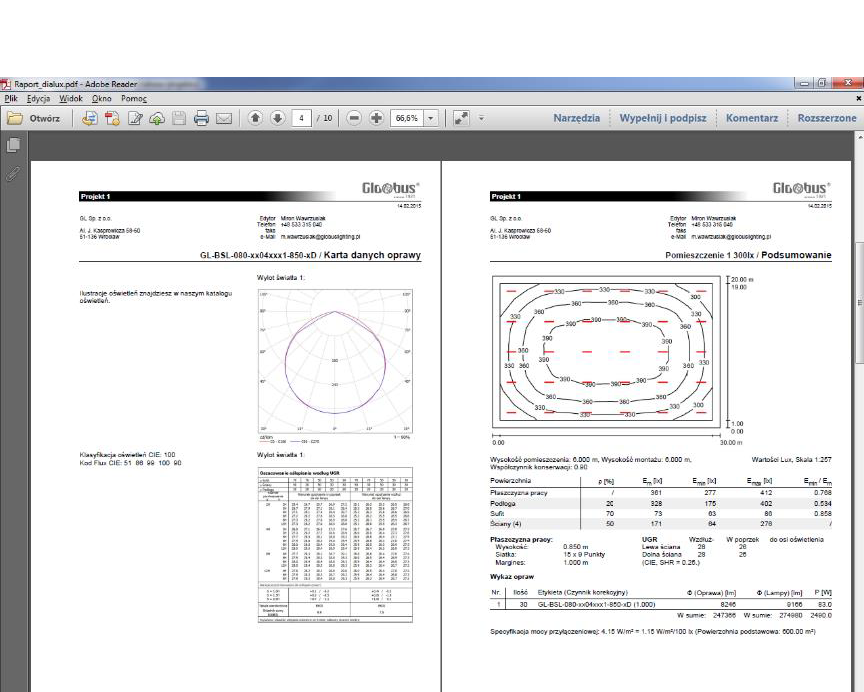864x692 pixels.
Task: Zoom in with the plus button
Action: coord(376,118)
